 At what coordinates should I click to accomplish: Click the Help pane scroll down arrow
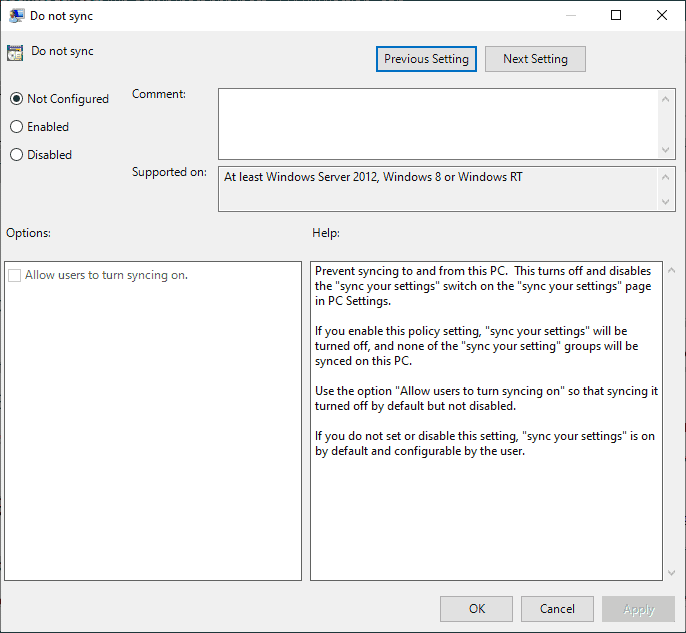click(x=672, y=573)
